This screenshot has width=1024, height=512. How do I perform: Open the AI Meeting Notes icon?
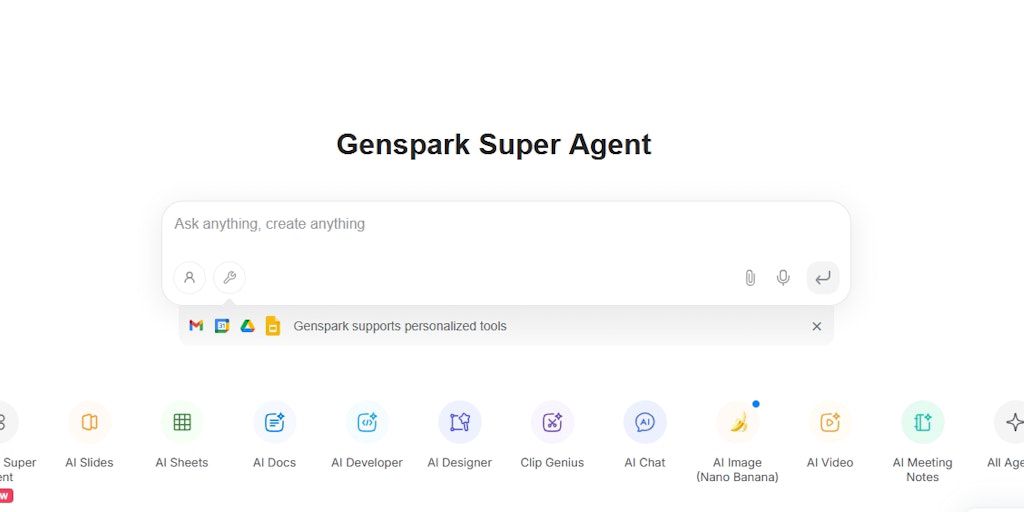click(923, 423)
